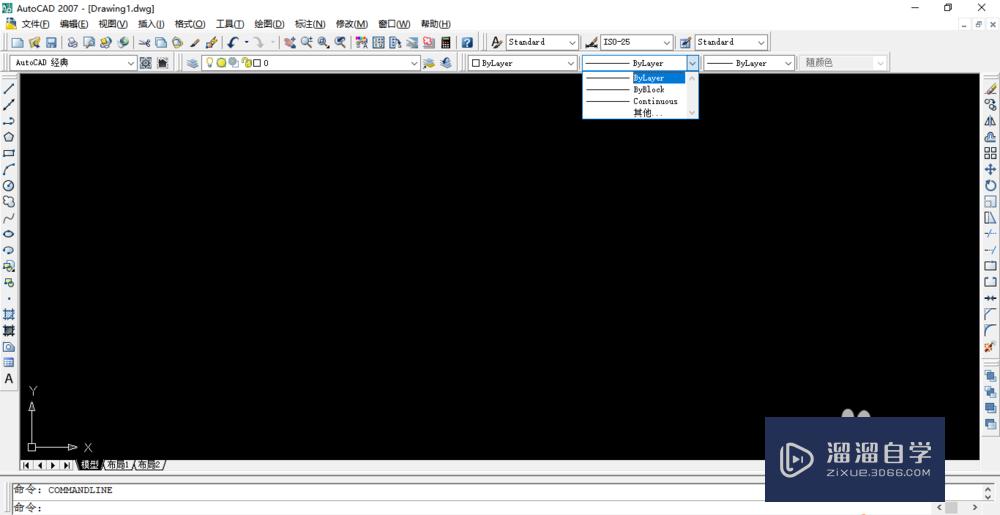Open Layer Properties Manager icon

(x=192, y=63)
